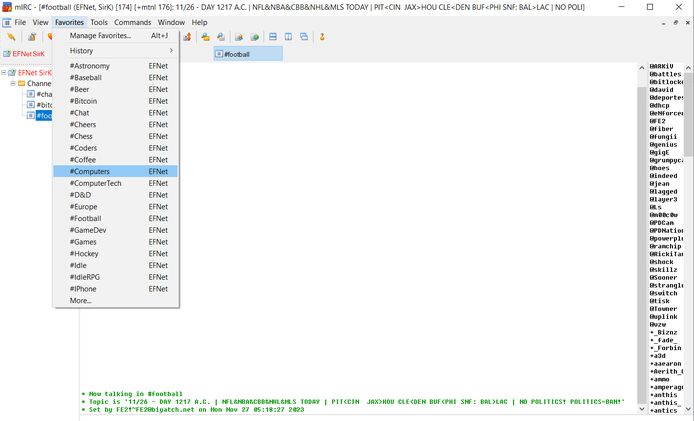
Task: Select EFNet SirK in the treebar
Action: coord(35,73)
